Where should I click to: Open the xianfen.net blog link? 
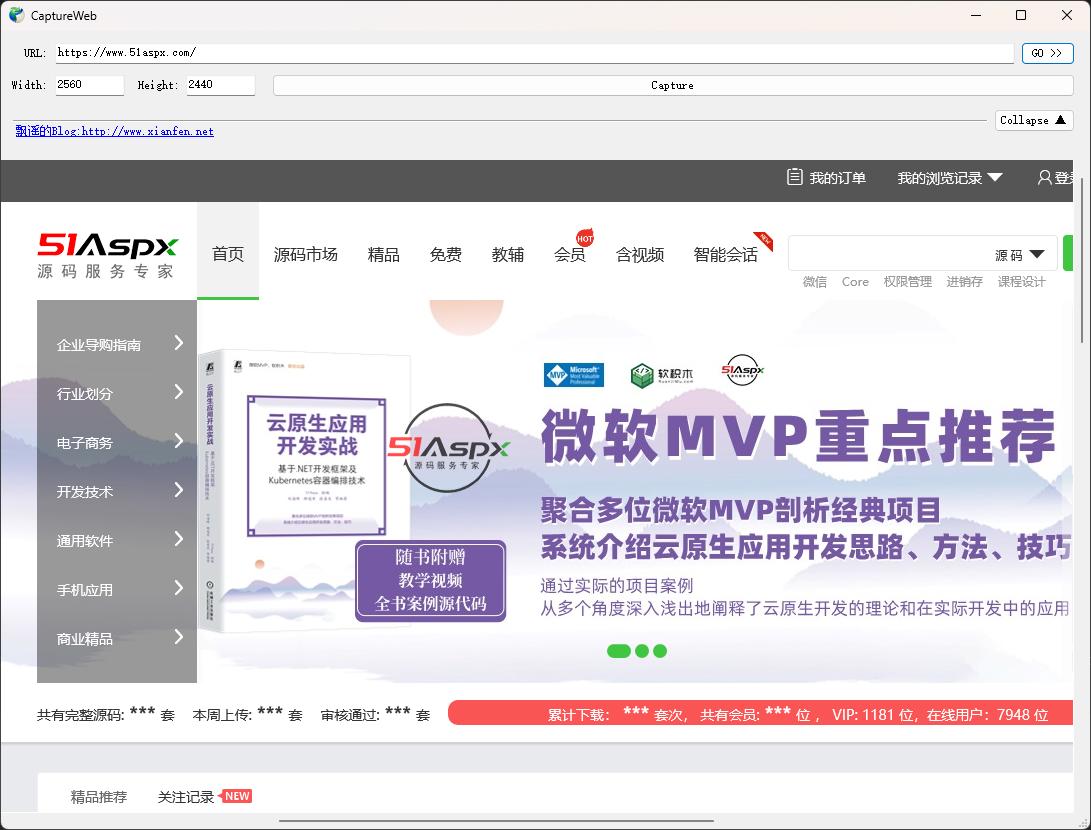tap(115, 131)
